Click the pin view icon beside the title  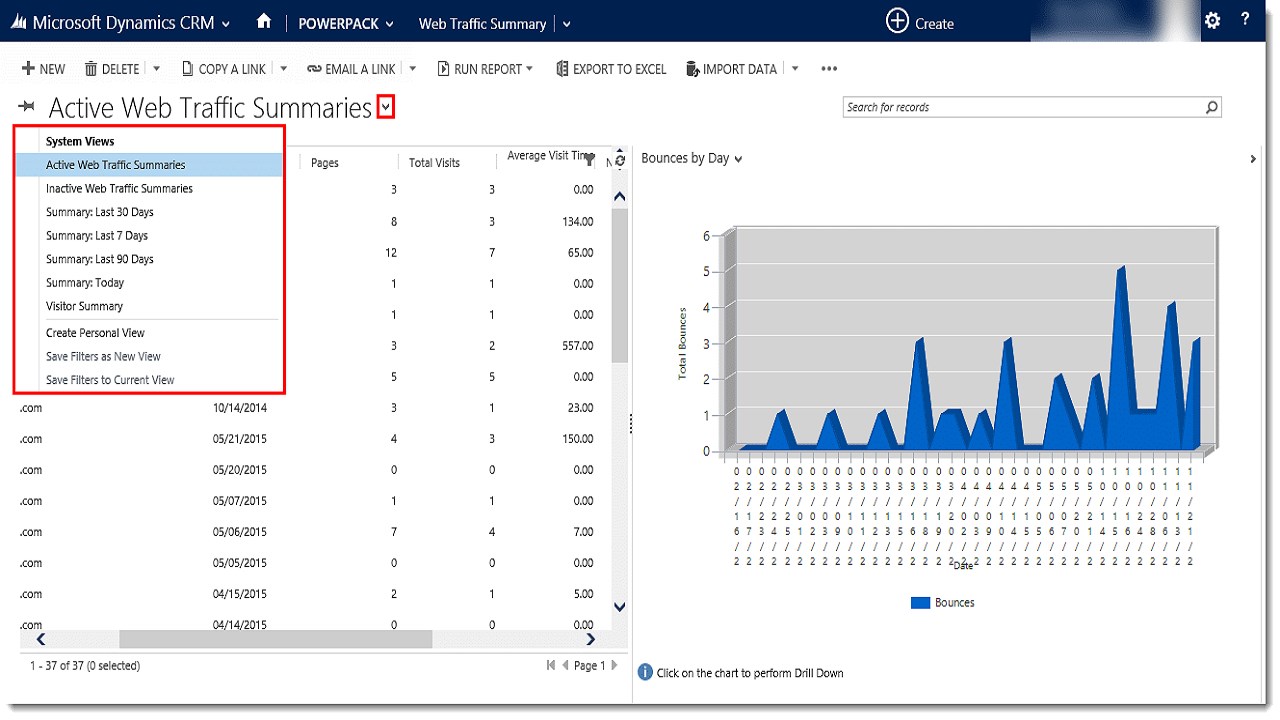click(27, 107)
